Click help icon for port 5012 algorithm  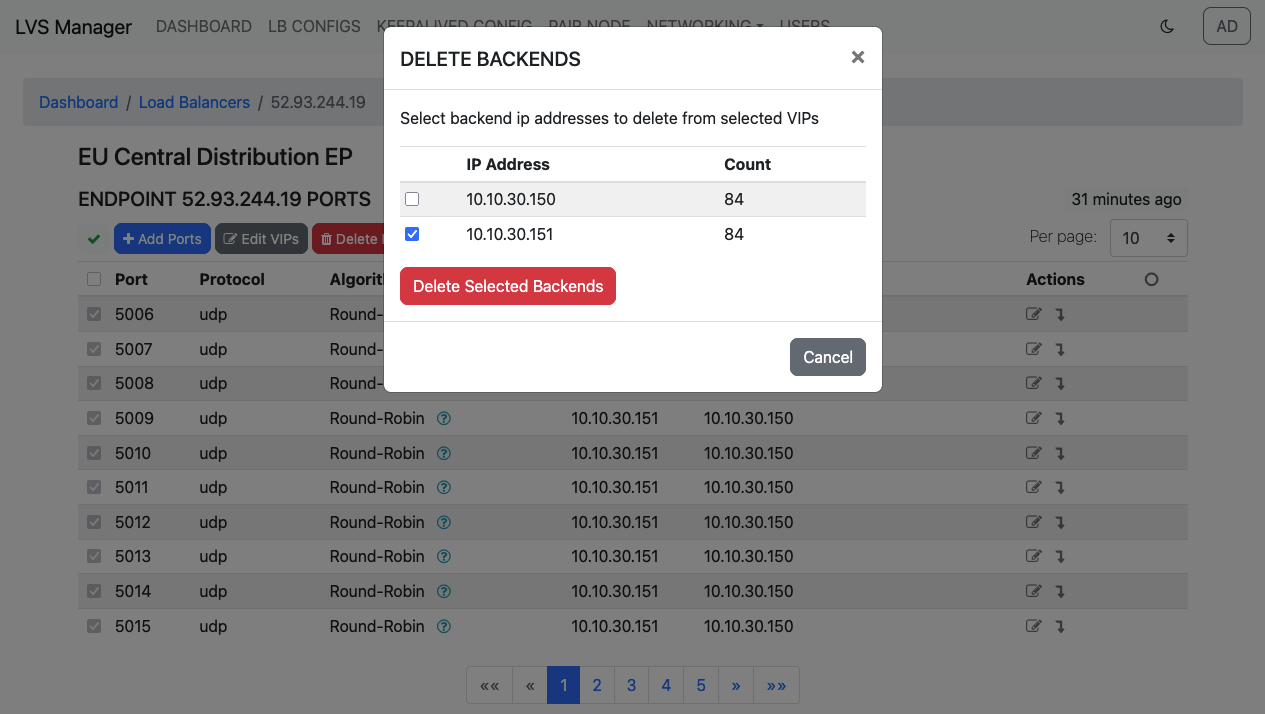tap(445, 522)
